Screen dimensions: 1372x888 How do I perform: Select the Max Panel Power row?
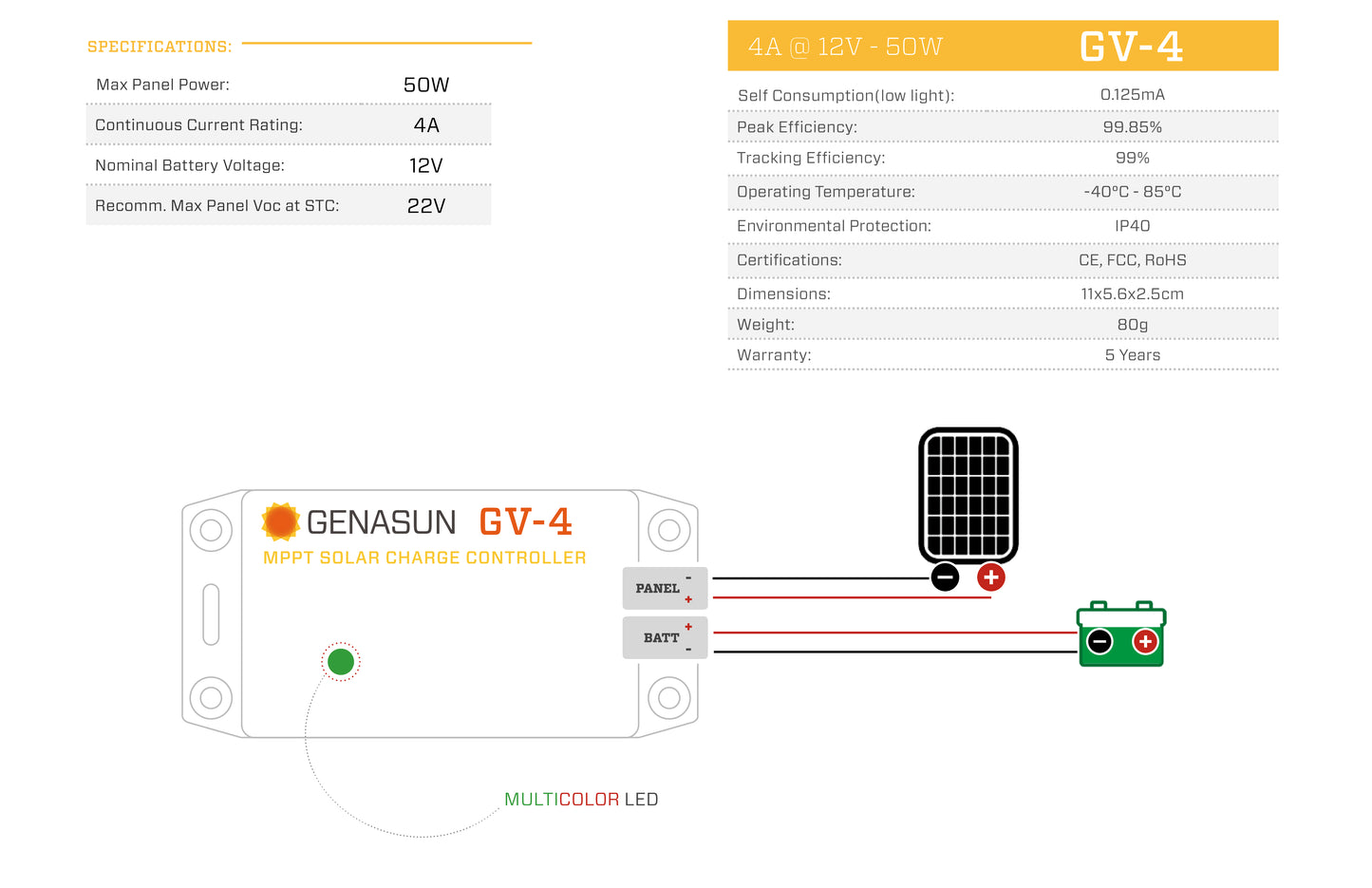[x=288, y=85]
